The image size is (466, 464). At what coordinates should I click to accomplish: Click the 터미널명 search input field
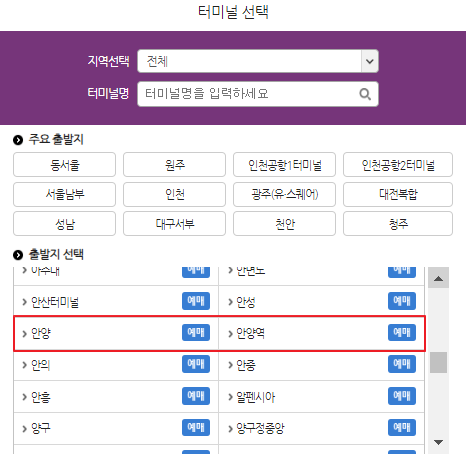[258, 94]
